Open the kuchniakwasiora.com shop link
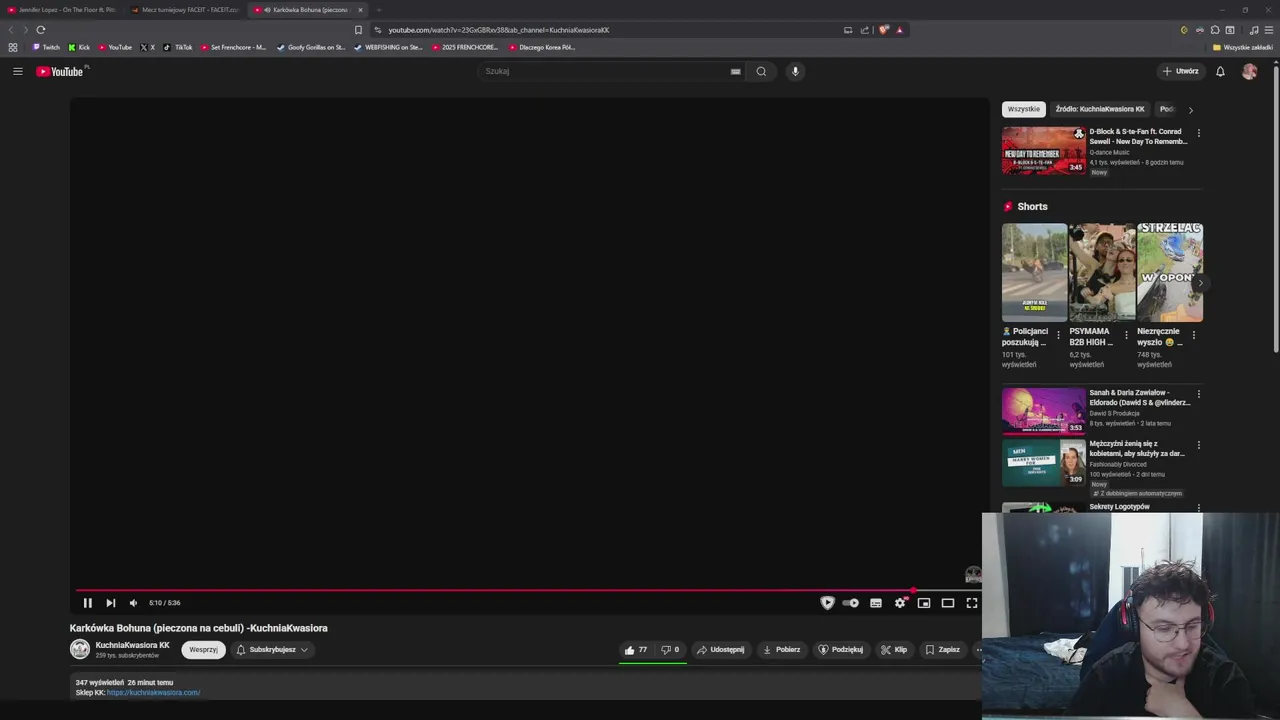This screenshot has height=720, width=1280. pos(153,693)
